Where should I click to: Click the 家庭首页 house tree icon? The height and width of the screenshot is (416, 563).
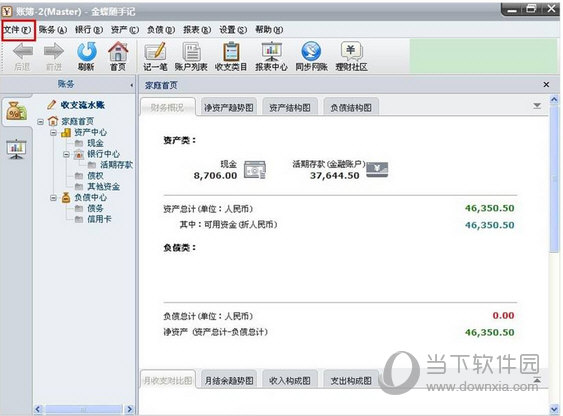coord(53,121)
